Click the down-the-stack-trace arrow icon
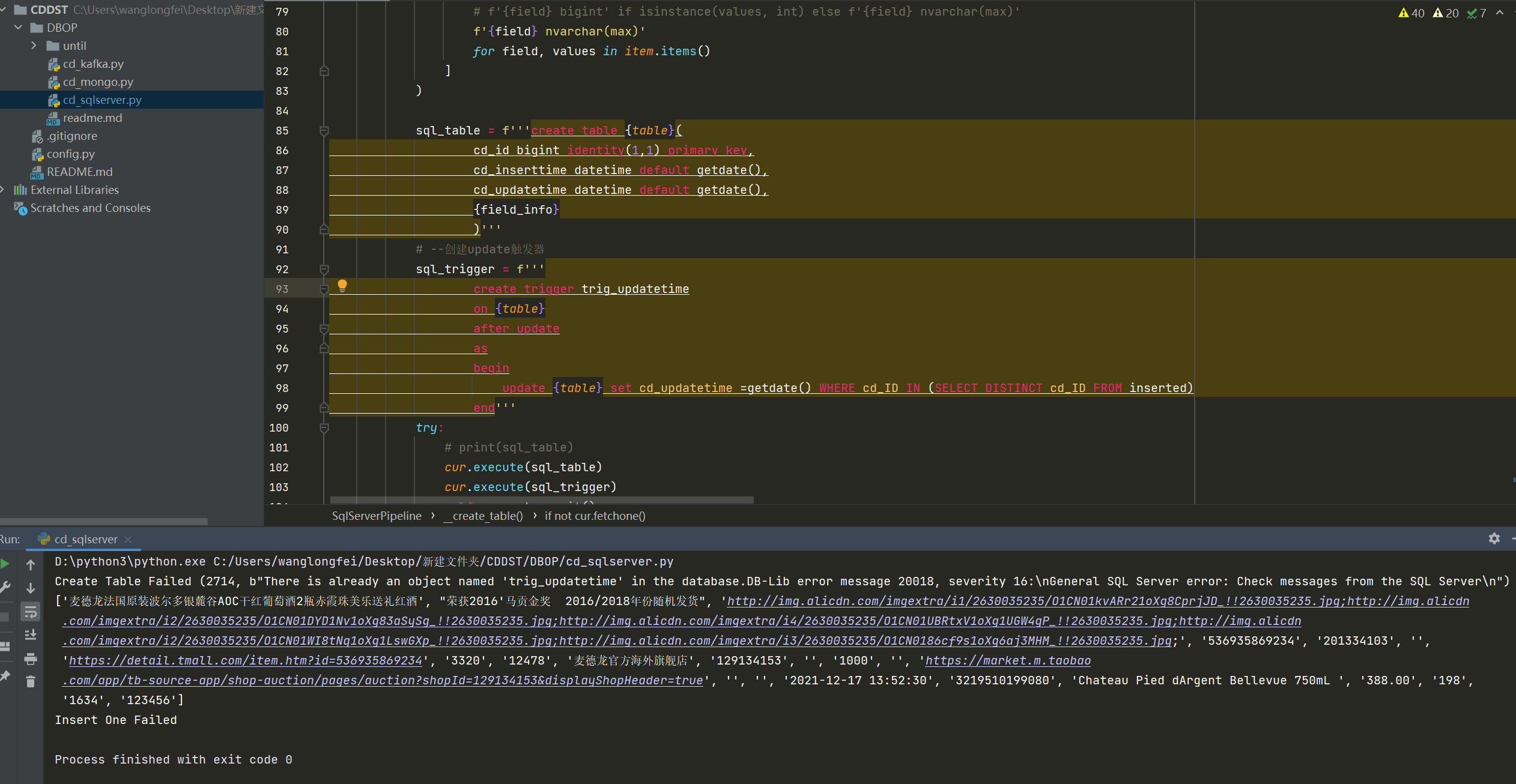The image size is (1516, 784). pos(31,588)
